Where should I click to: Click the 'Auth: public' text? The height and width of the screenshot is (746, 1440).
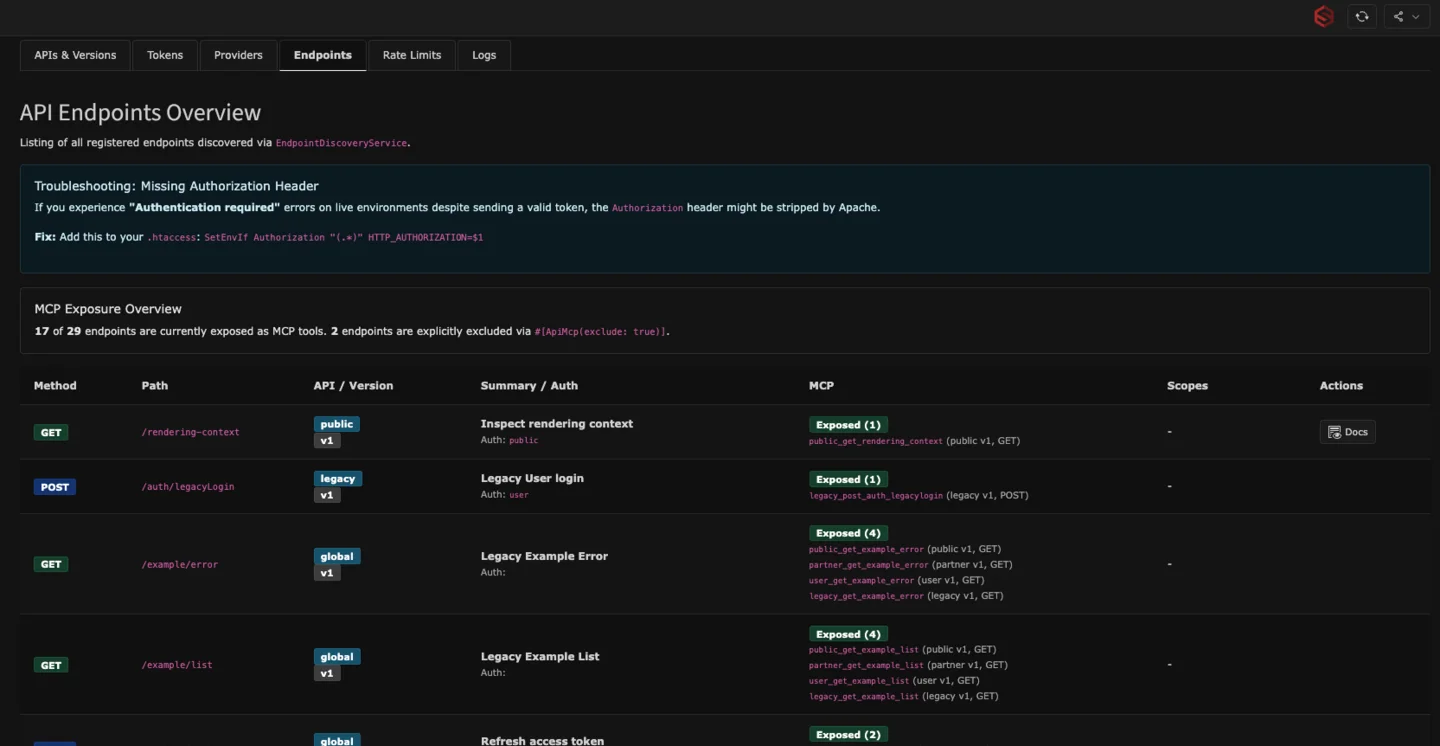tap(509, 440)
